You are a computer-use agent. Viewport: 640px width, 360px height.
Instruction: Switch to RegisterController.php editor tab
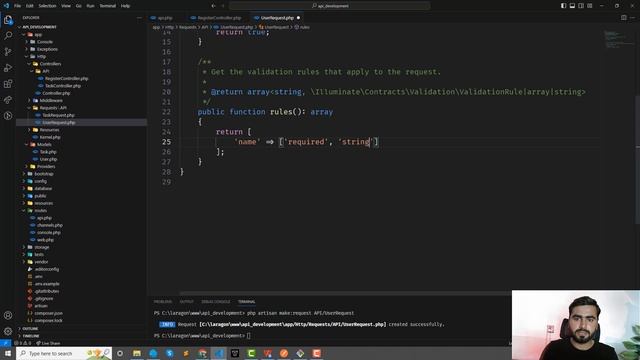(219, 18)
